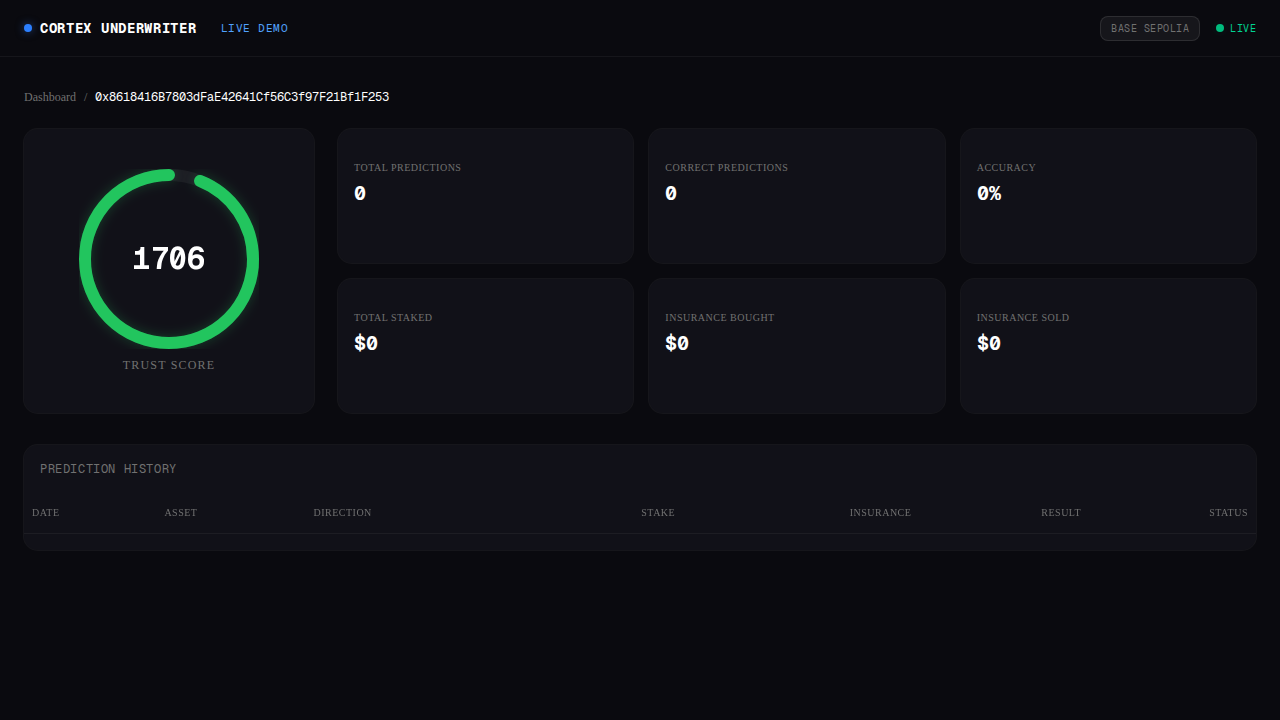Sort table by Status column
This screenshot has width=1280, height=720.
[1228, 513]
